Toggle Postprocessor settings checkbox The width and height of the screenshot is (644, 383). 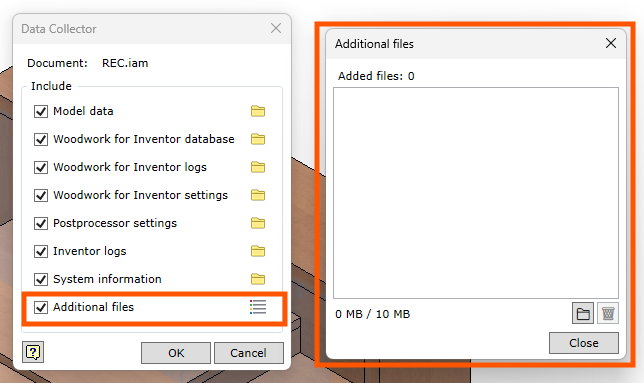point(41,223)
